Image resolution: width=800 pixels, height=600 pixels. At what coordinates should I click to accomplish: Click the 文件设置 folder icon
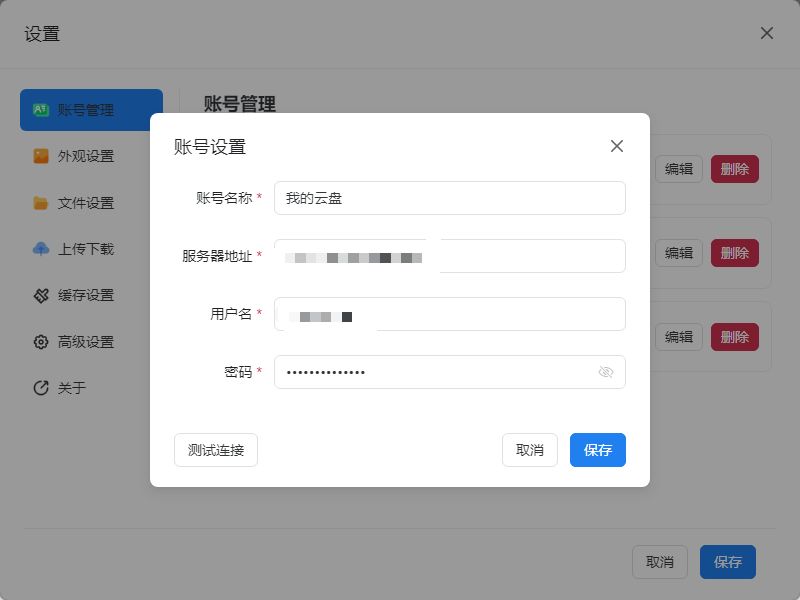41,203
